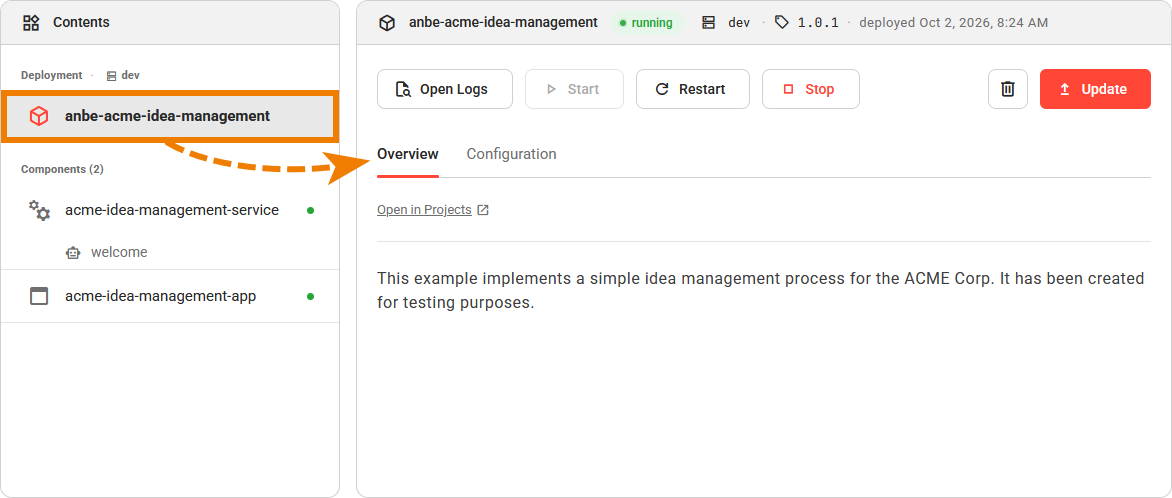Click the running status badge
The image size is (1172, 498).
pos(647,22)
